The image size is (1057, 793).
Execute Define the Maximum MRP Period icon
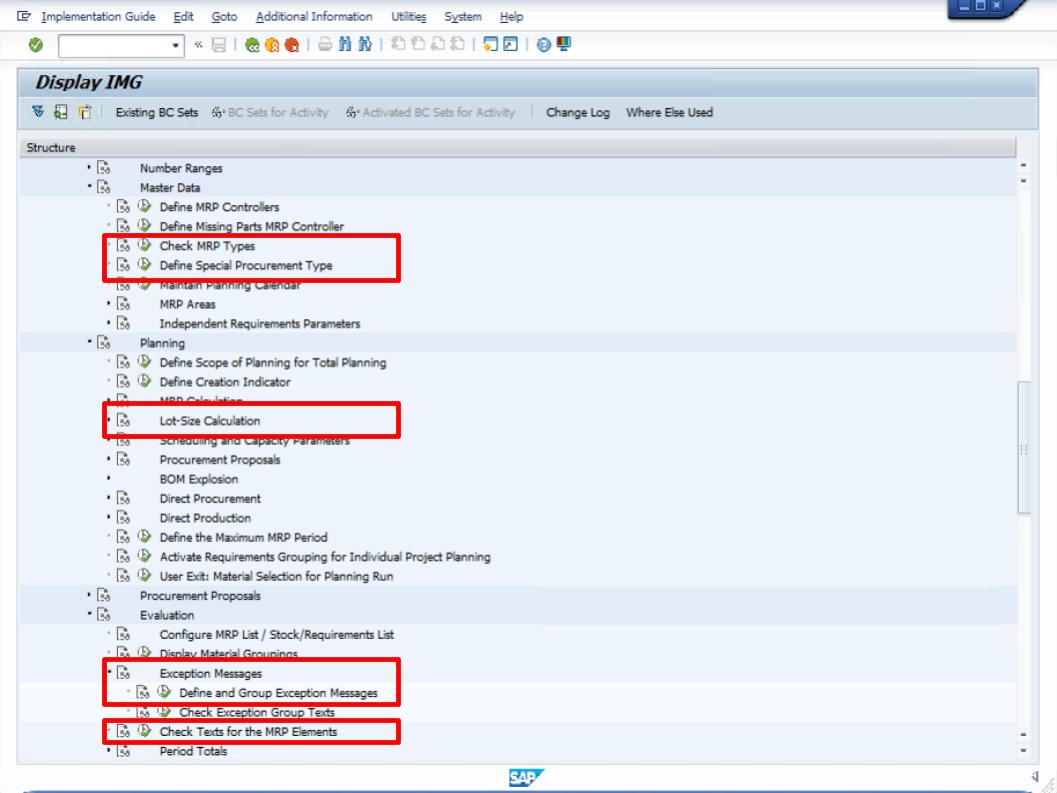pos(144,537)
